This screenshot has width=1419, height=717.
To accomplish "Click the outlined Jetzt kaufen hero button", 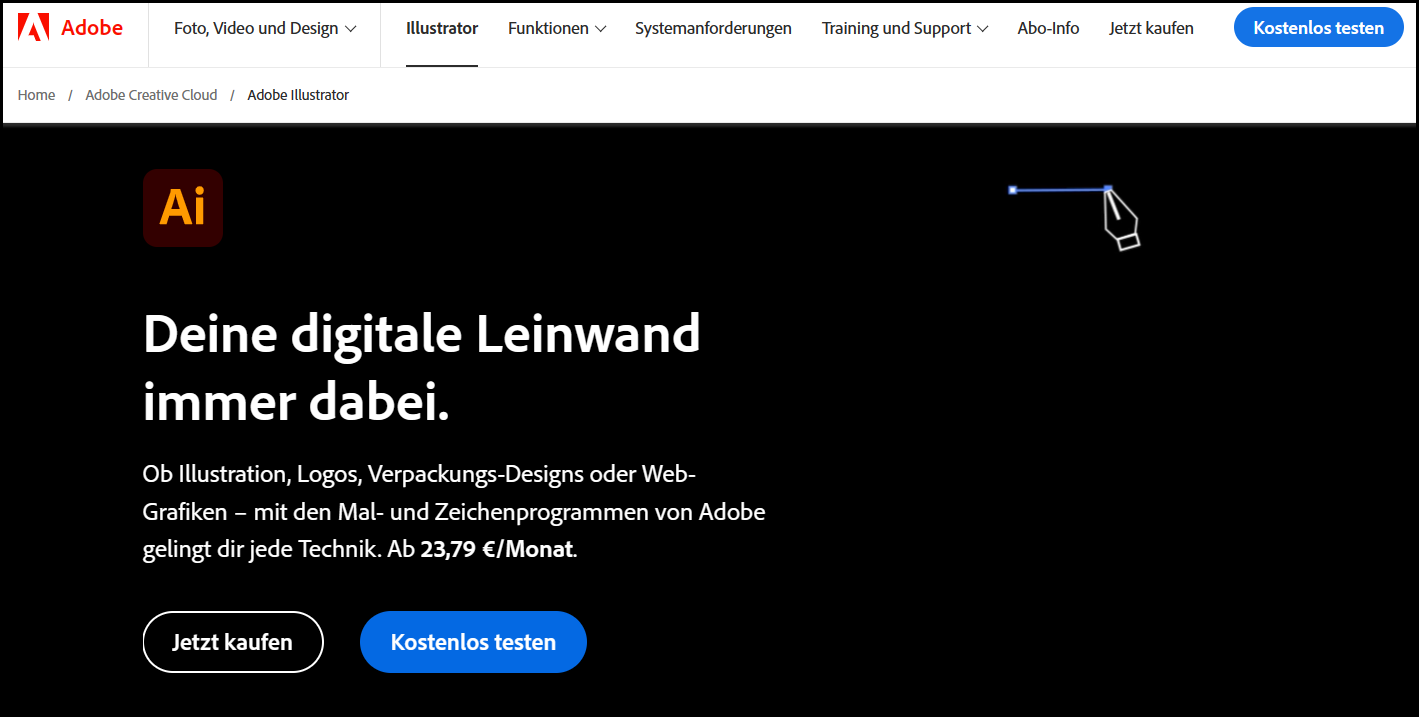I will point(233,642).
